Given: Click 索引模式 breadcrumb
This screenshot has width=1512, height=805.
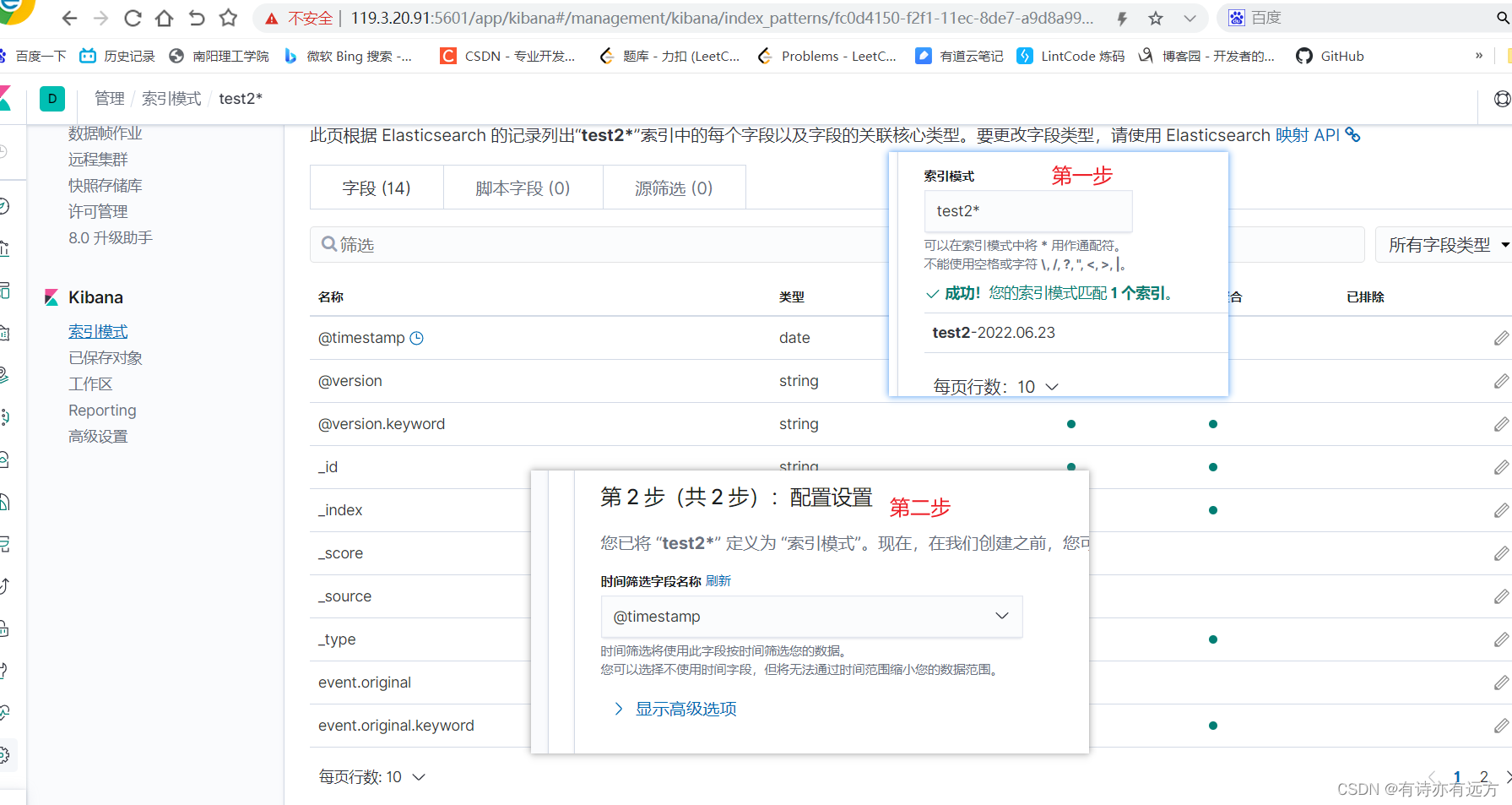Looking at the screenshot, I should [x=171, y=99].
